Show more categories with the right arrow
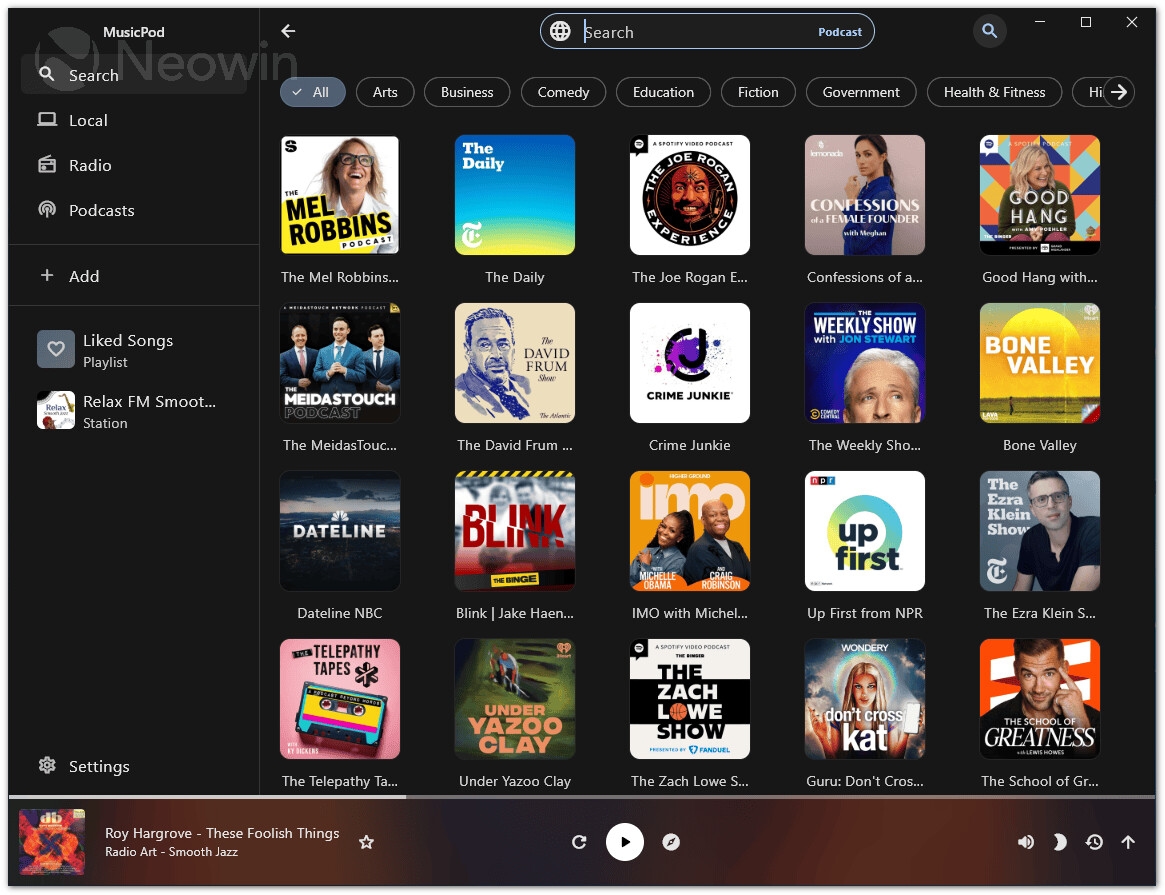This screenshot has width=1165, height=895. 1119,92
